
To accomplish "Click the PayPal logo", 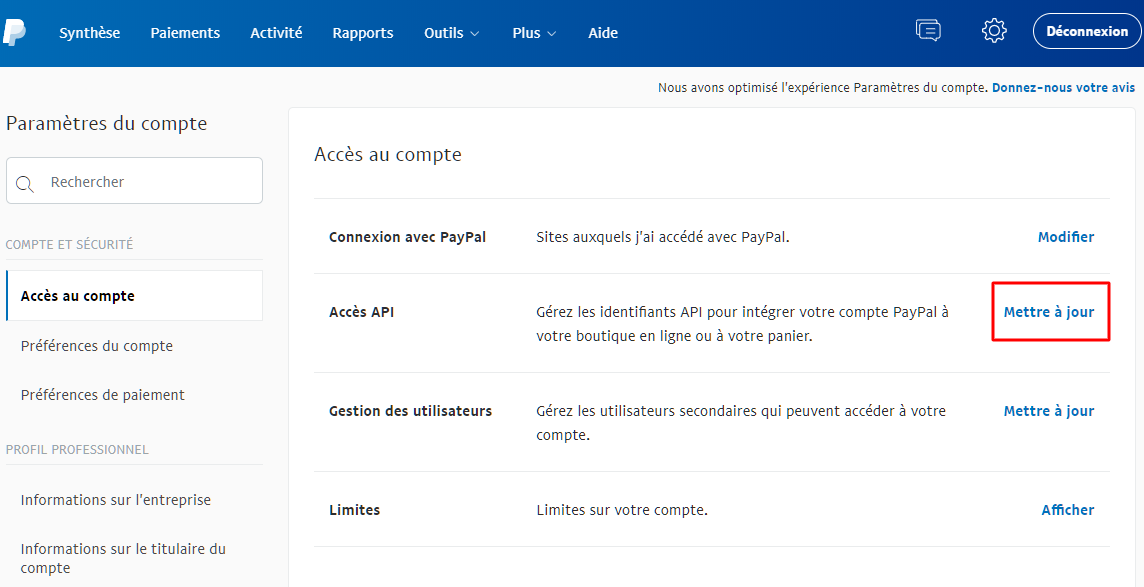I will coord(14,31).
